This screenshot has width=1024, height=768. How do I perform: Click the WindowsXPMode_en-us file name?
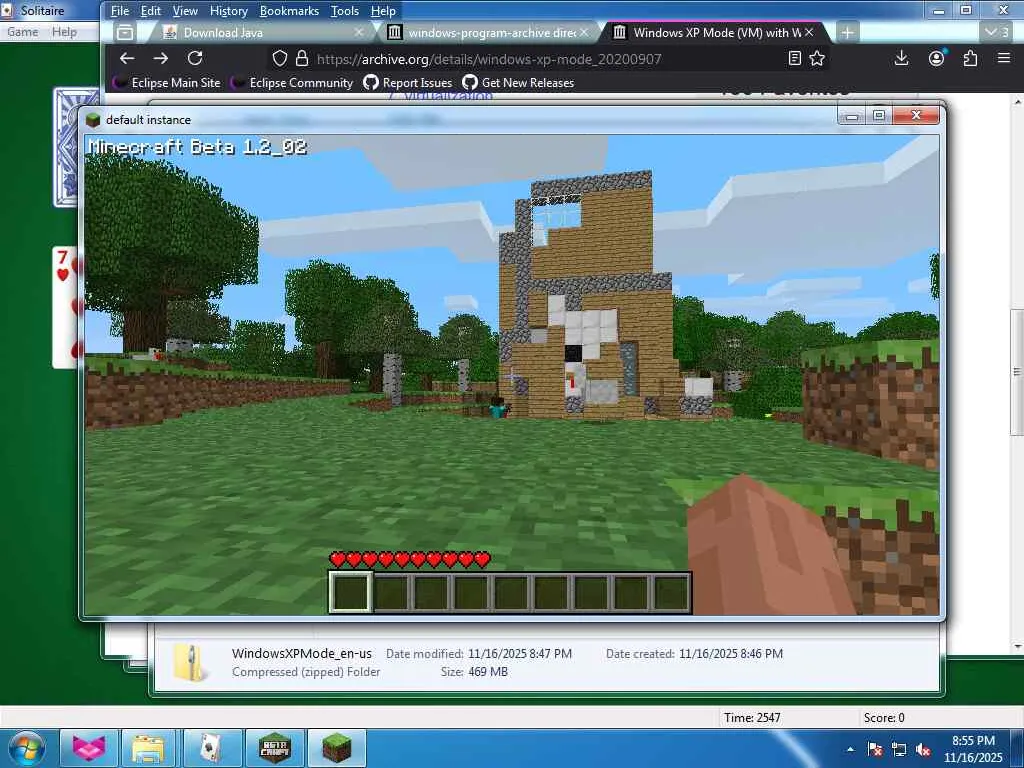pos(302,653)
